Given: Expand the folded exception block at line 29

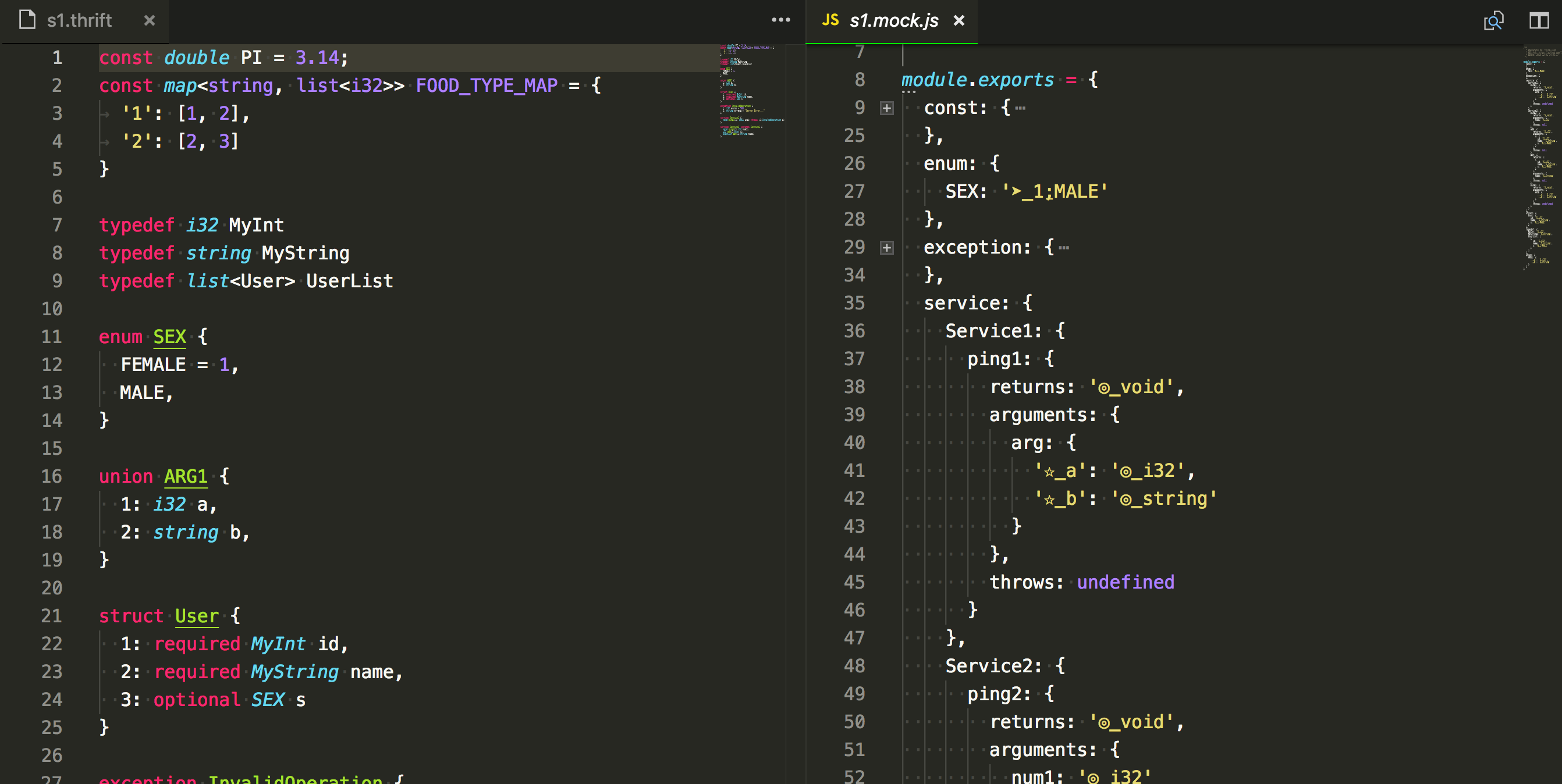Looking at the screenshot, I should tap(886, 247).
